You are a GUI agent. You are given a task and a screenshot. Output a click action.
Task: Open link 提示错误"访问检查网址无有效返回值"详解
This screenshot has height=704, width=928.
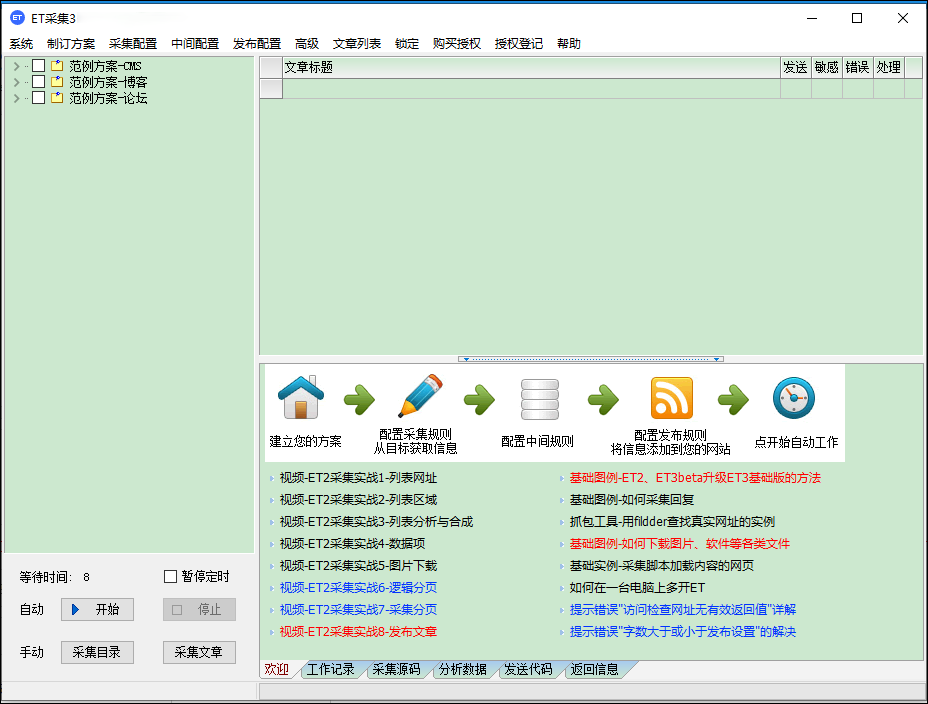682,609
